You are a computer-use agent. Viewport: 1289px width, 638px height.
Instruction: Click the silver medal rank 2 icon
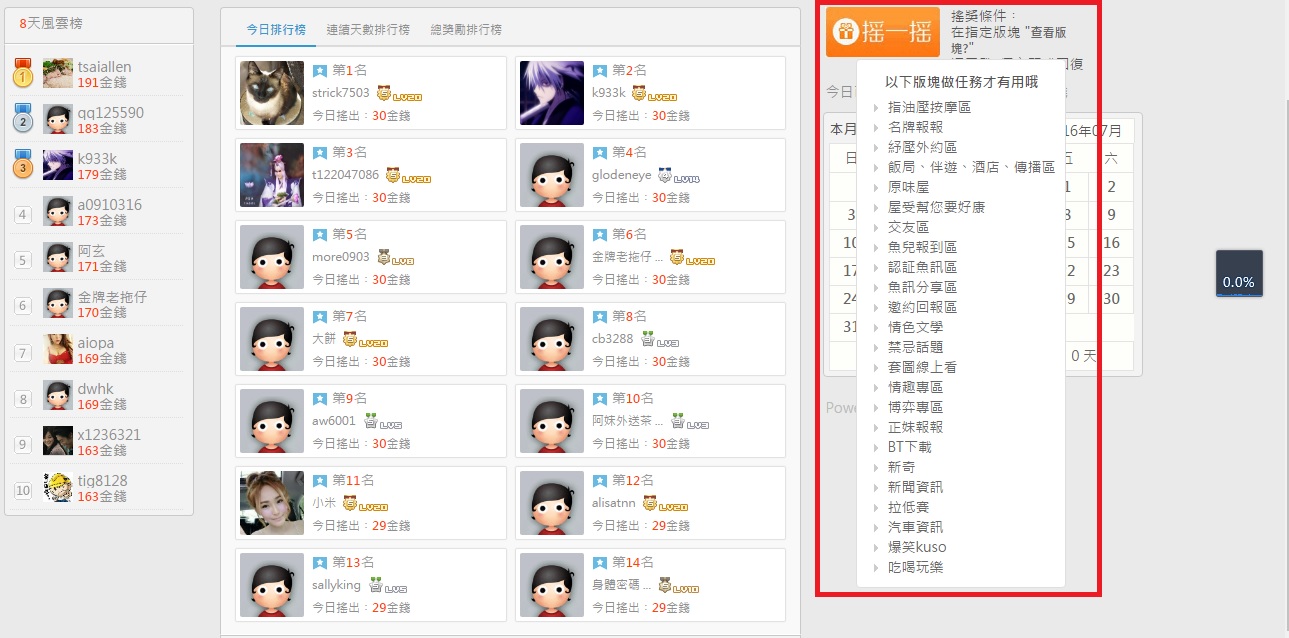(x=23, y=120)
